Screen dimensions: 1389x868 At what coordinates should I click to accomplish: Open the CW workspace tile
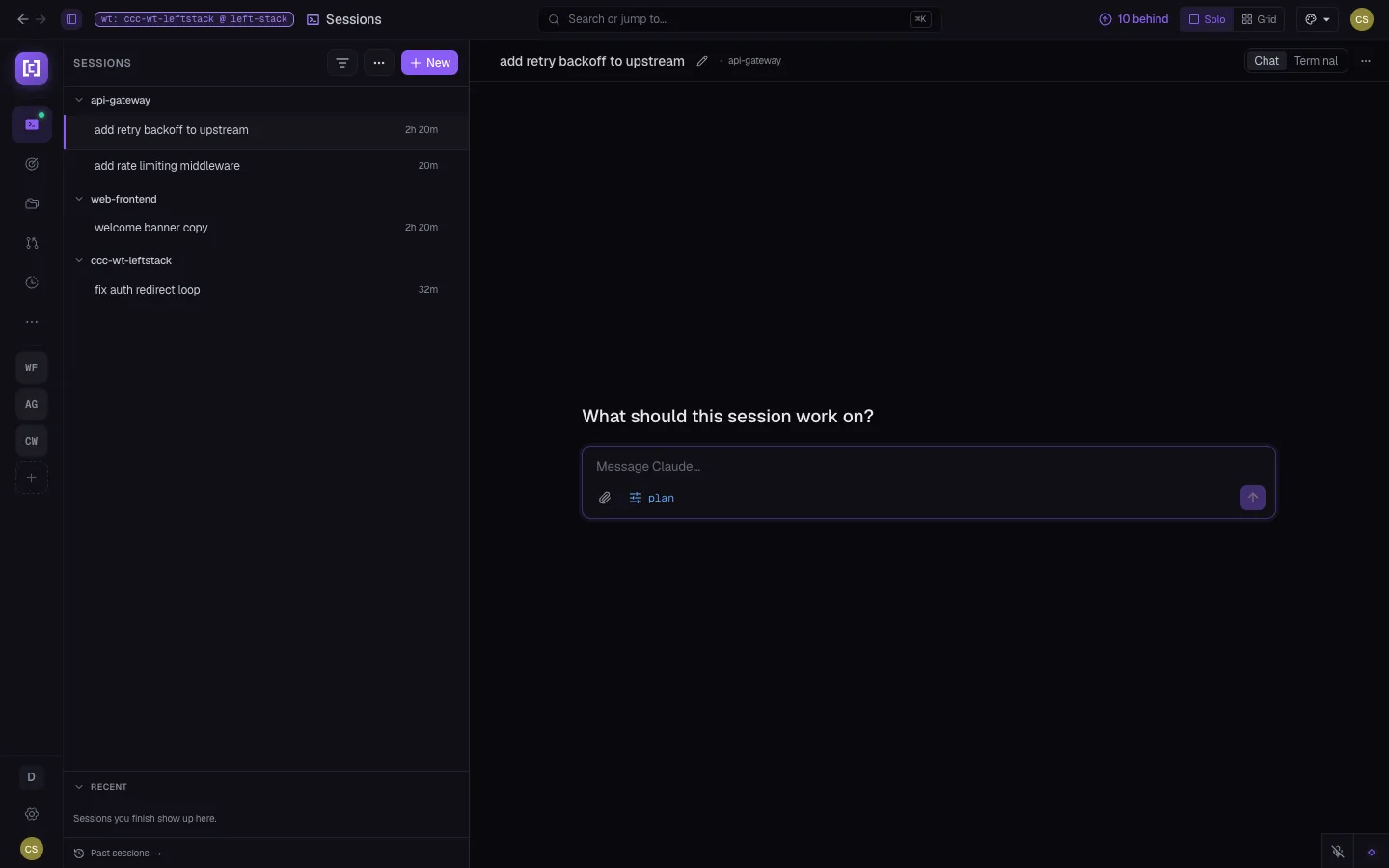coord(32,441)
